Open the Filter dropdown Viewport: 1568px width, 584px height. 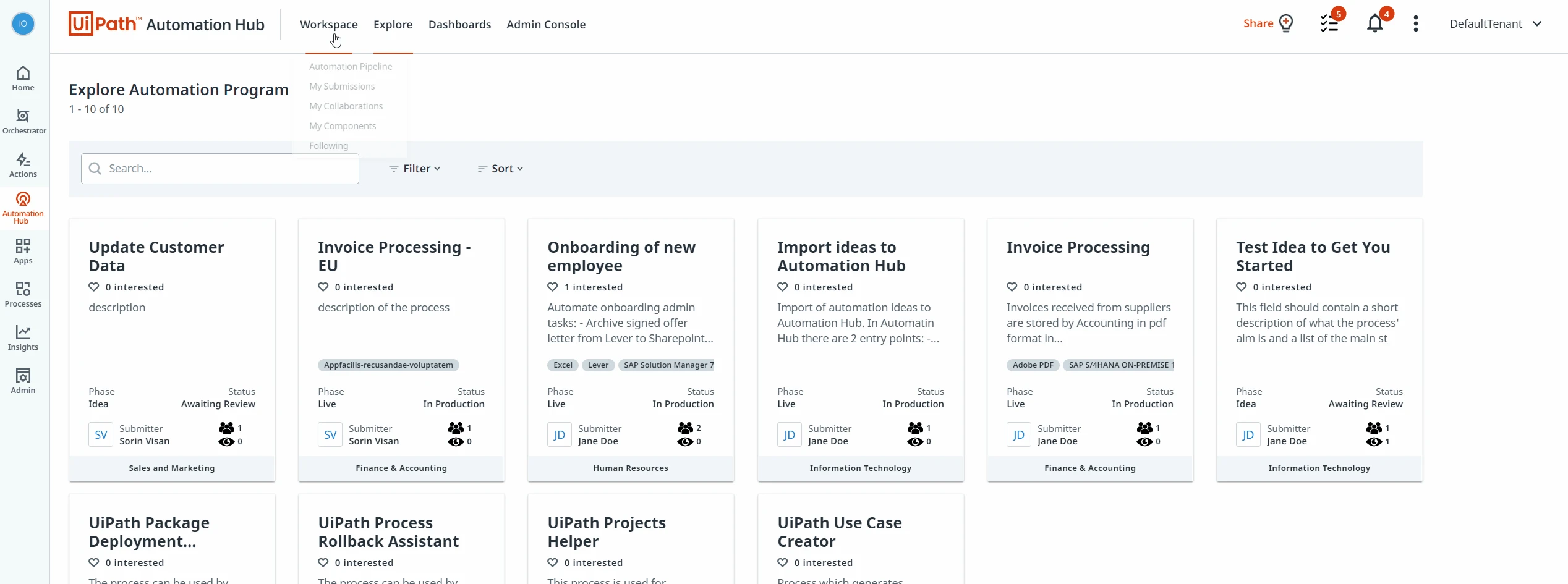coord(415,169)
